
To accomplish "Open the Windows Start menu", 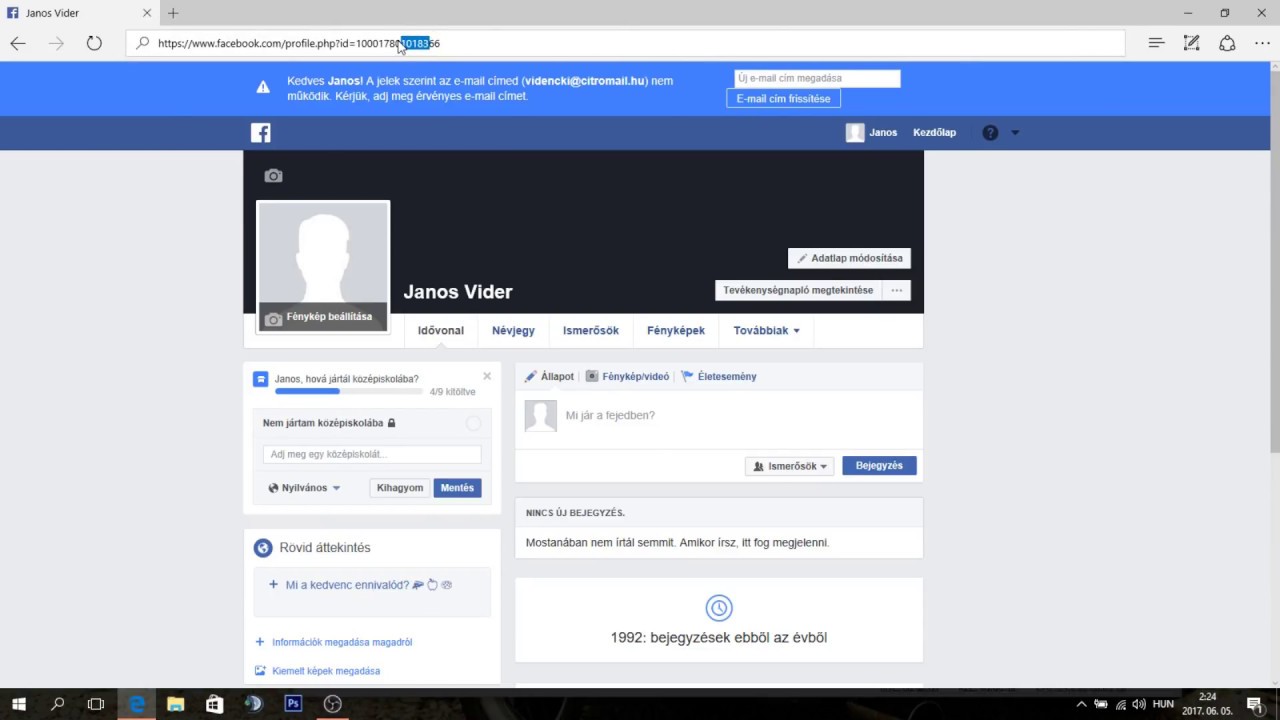I will point(18,704).
